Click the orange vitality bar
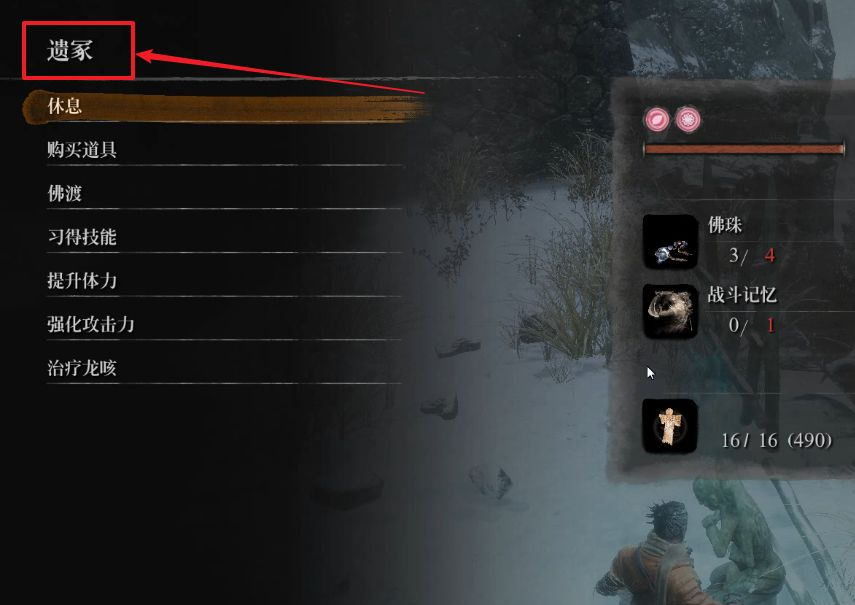 [744, 149]
